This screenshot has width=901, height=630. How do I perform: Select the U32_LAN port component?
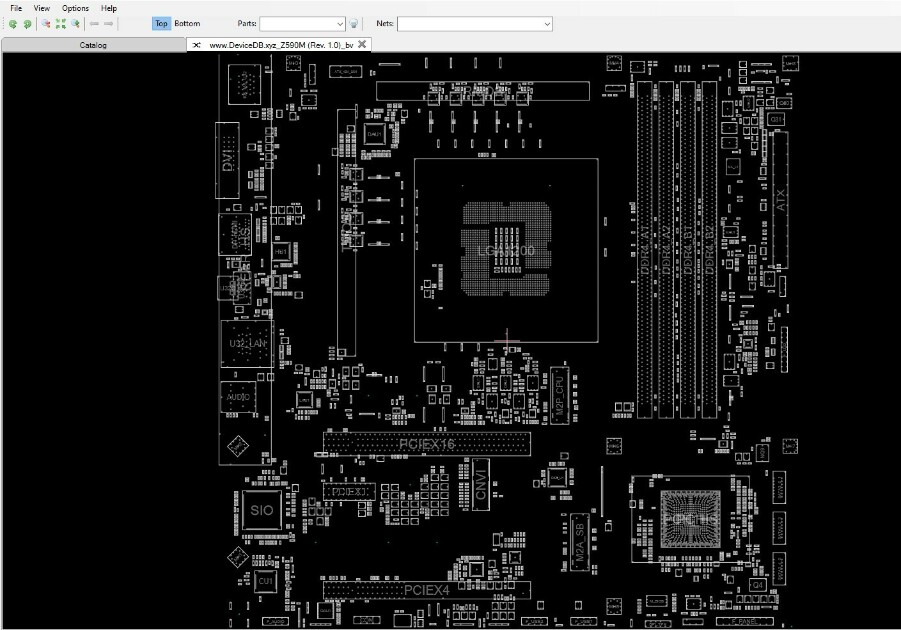pyautogui.click(x=247, y=343)
